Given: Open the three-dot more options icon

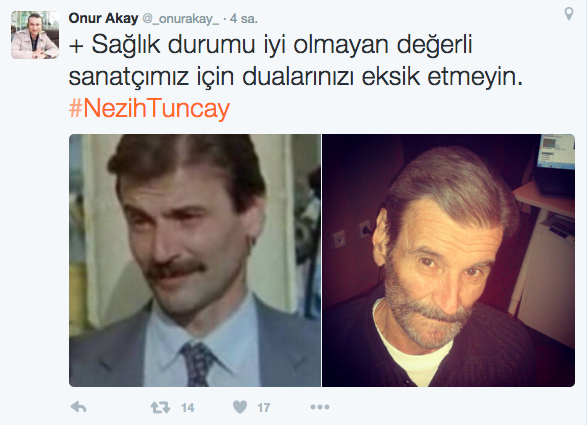Looking at the screenshot, I should 320,407.
